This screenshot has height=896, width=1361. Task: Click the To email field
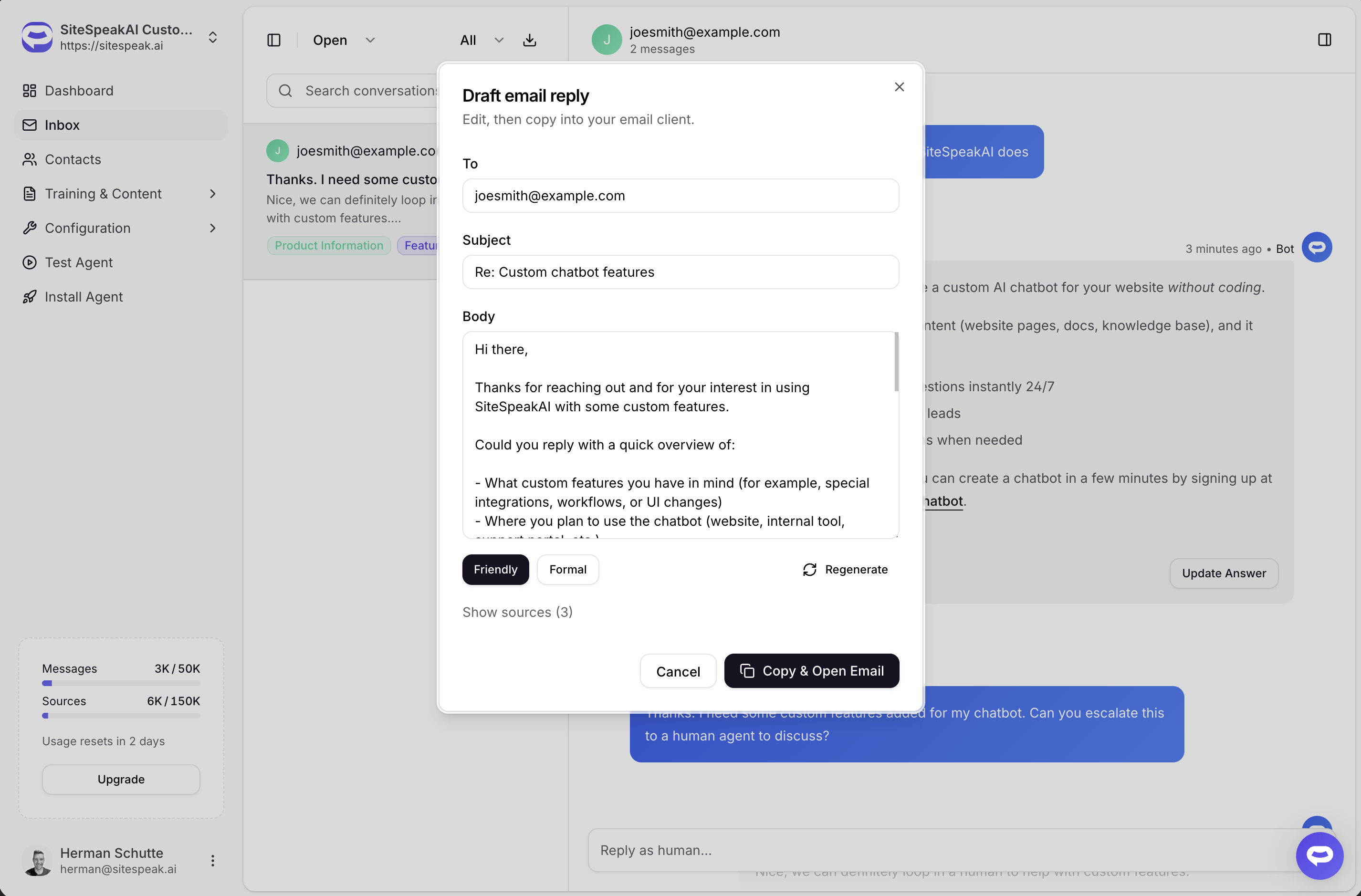click(680, 196)
